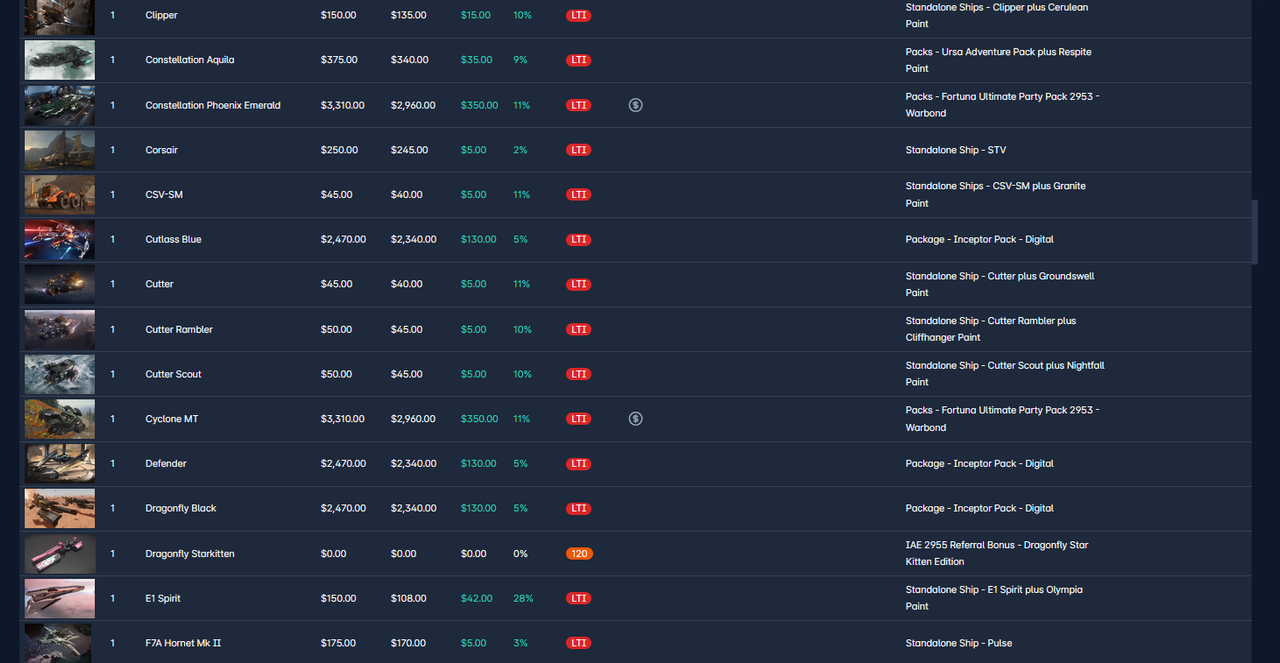Open the E1 Spirit thumbnail
Viewport: 1280px width, 663px height.
tap(60, 598)
